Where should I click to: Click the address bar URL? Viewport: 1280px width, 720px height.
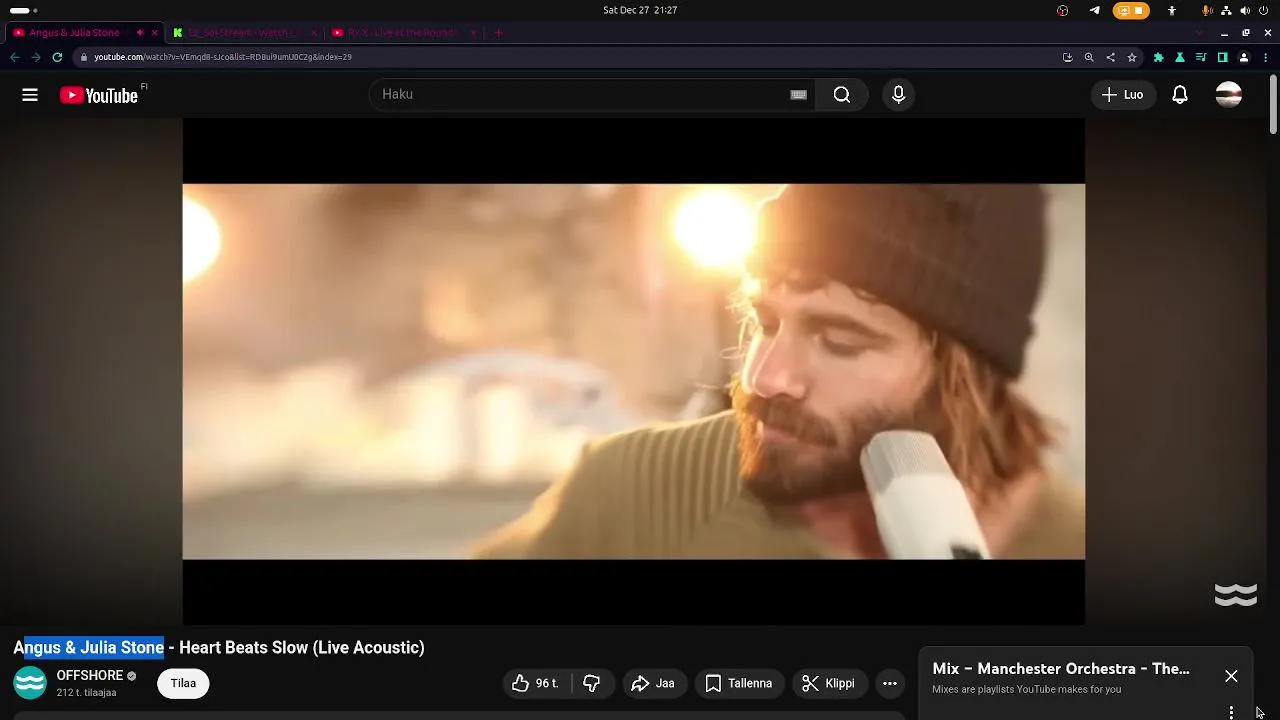(223, 57)
